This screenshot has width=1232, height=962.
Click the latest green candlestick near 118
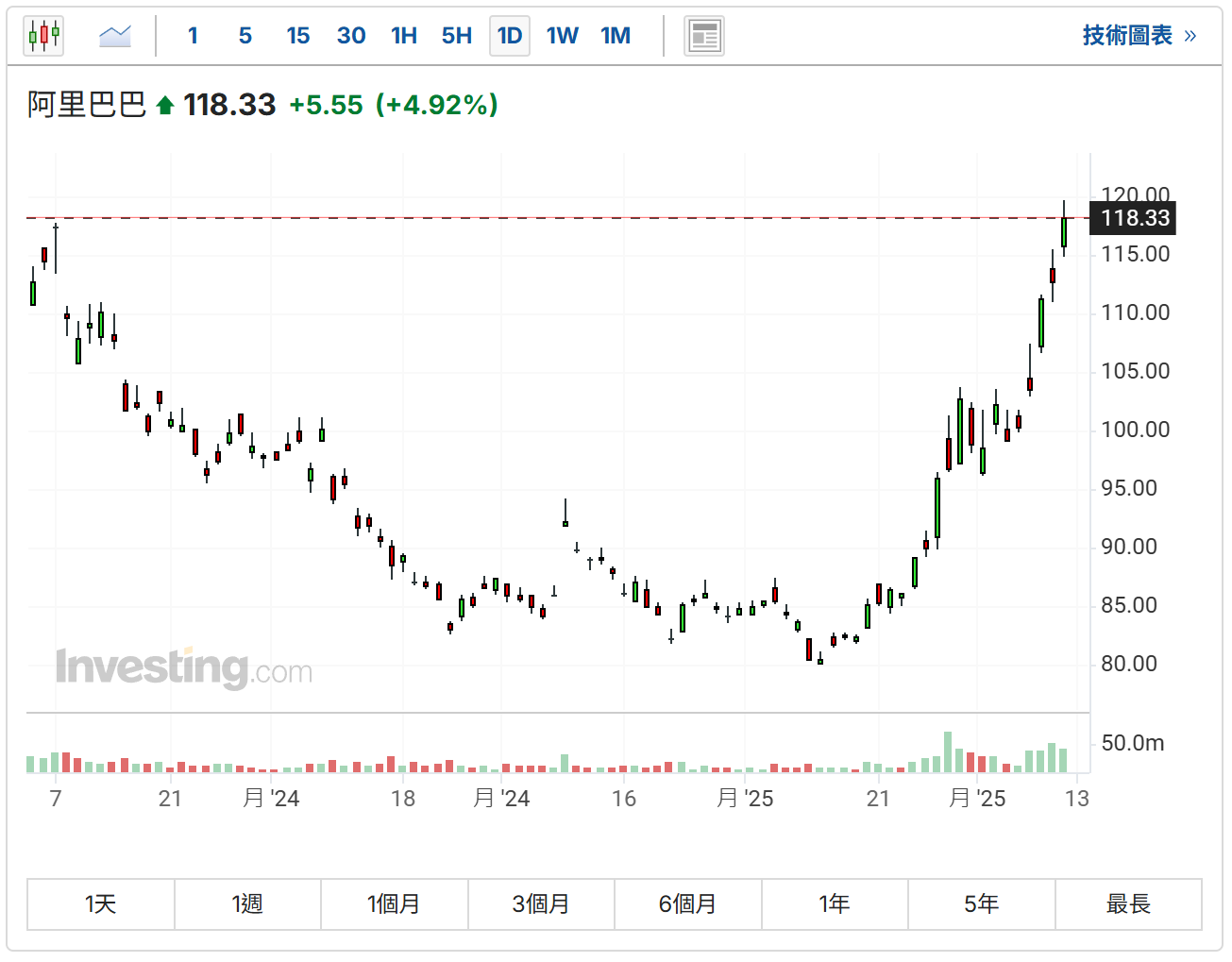(x=1064, y=231)
